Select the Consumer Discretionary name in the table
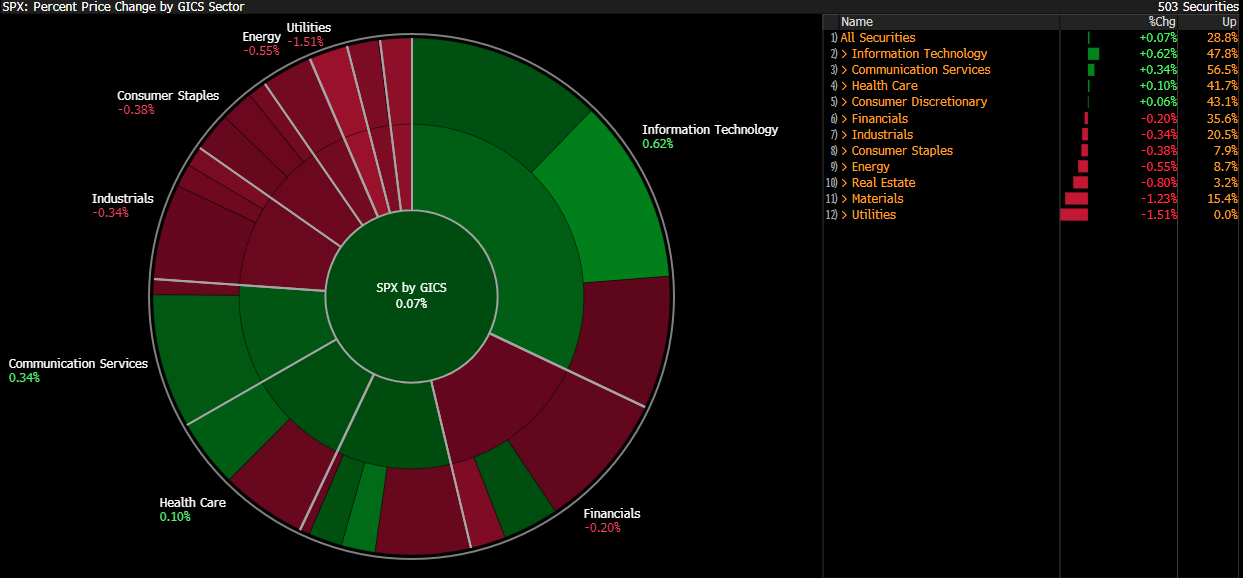This screenshot has width=1243, height=578. (919, 102)
